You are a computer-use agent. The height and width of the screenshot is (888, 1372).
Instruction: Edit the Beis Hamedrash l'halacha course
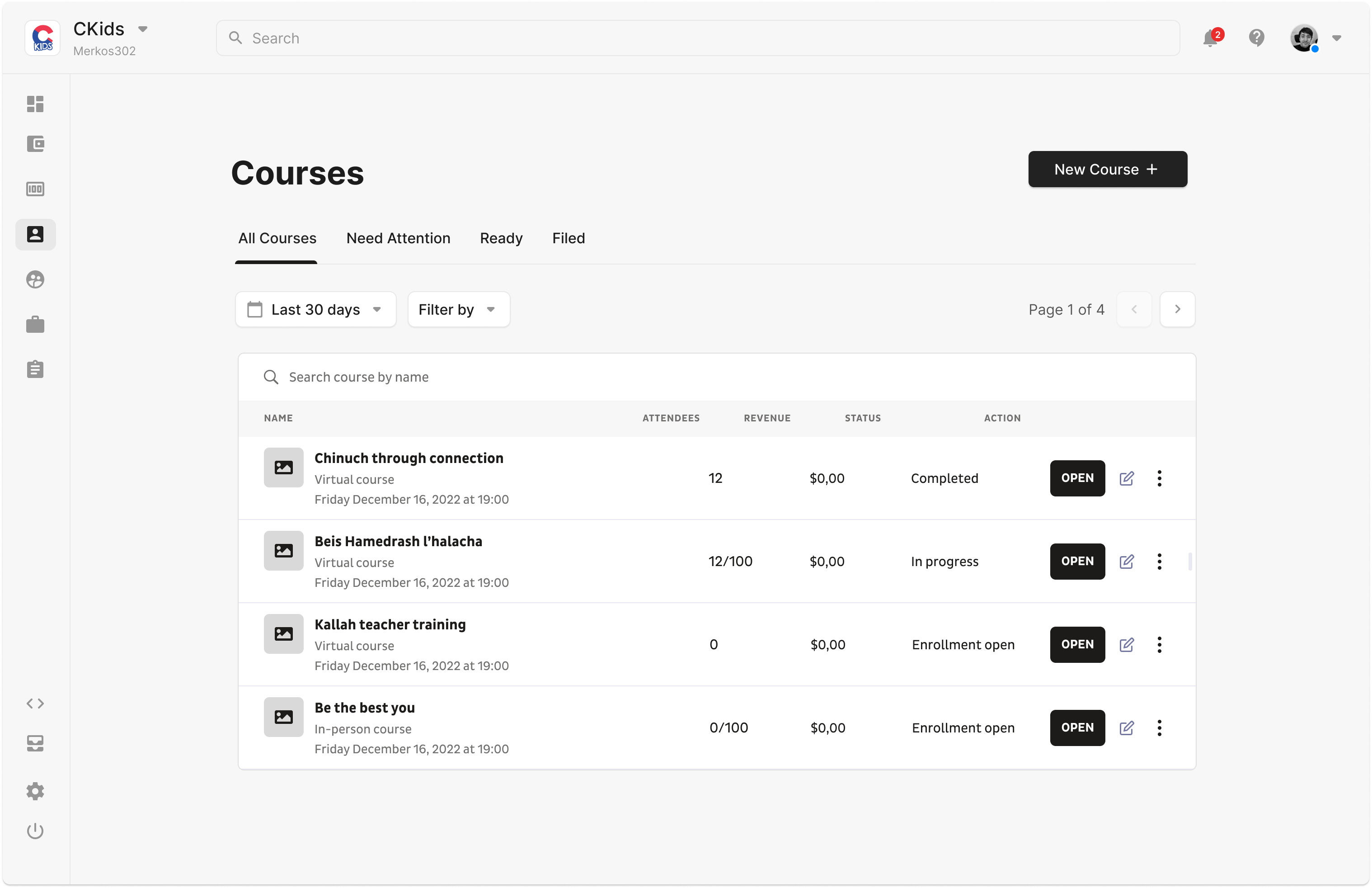pos(1127,561)
